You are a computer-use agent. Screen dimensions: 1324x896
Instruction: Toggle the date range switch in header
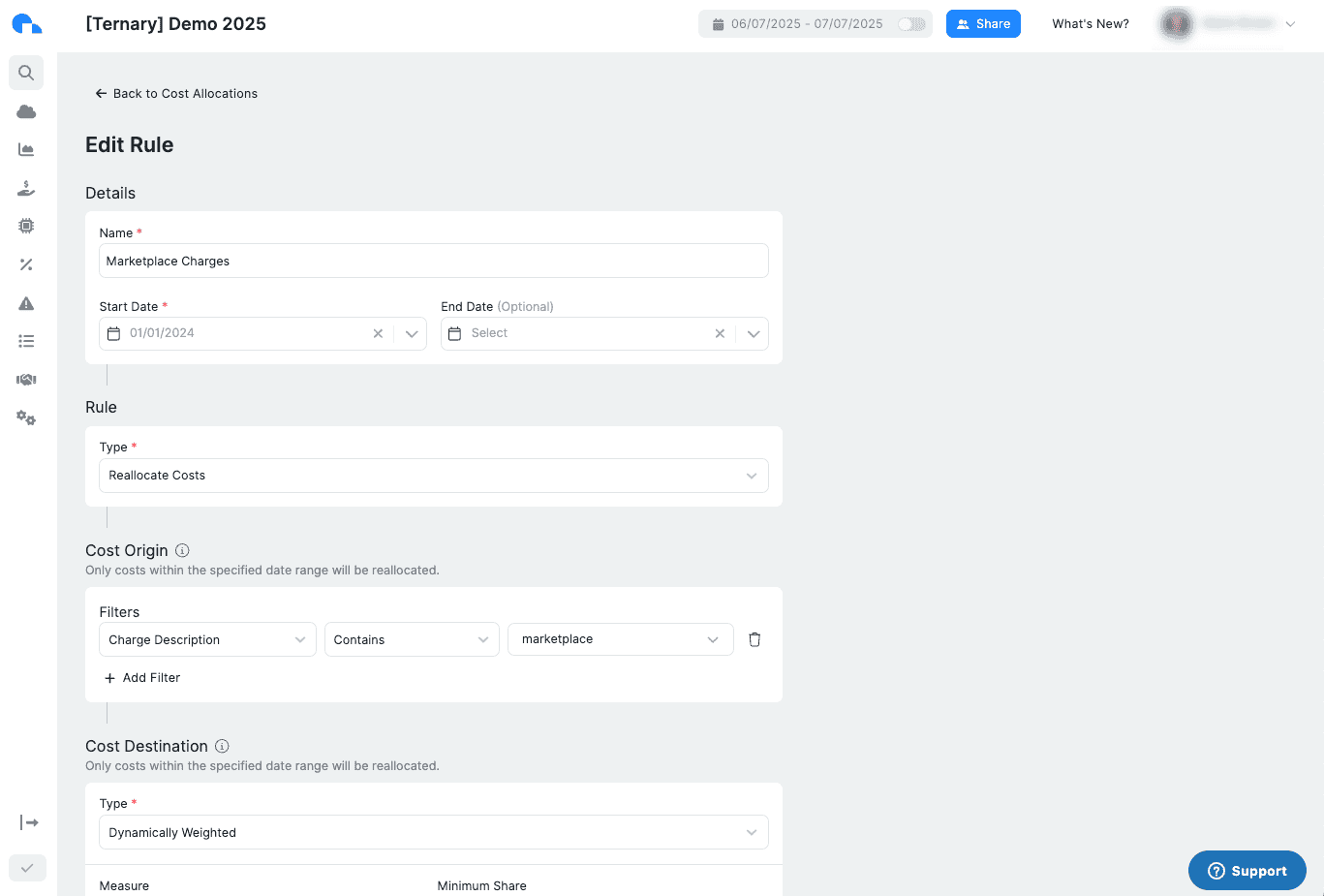[911, 24]
